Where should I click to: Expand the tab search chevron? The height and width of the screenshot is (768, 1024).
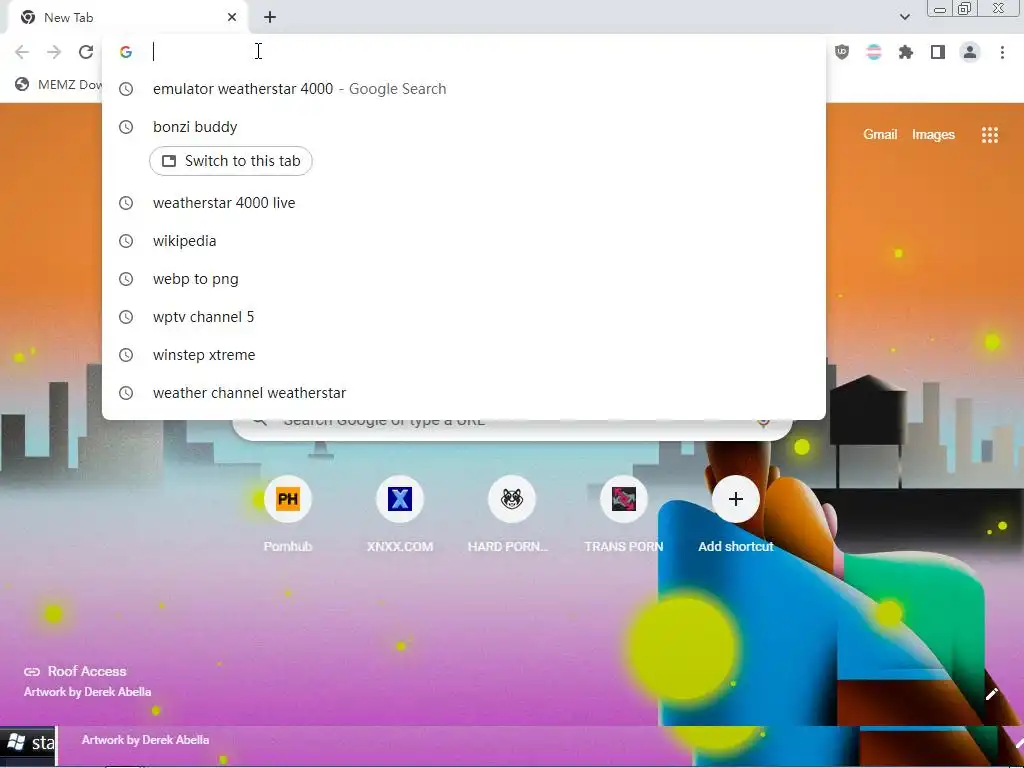904,17
